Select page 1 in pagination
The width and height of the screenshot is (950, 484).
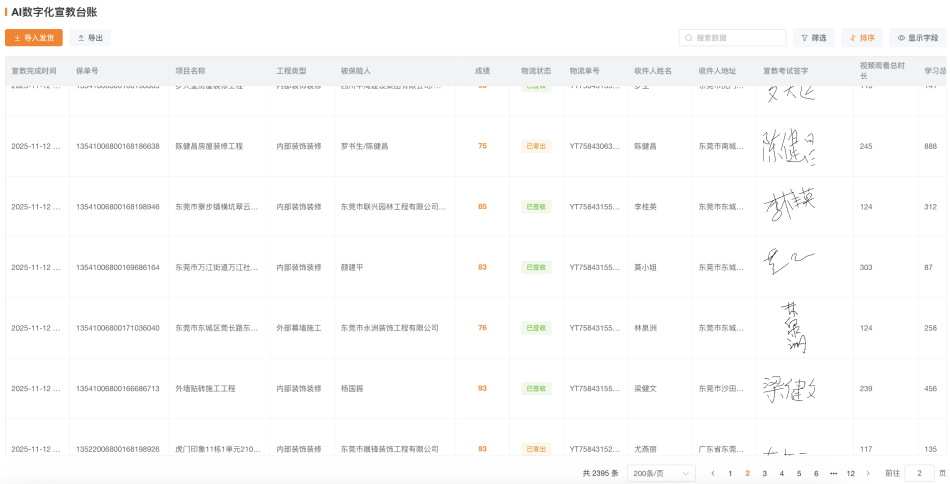click(730, 473)
